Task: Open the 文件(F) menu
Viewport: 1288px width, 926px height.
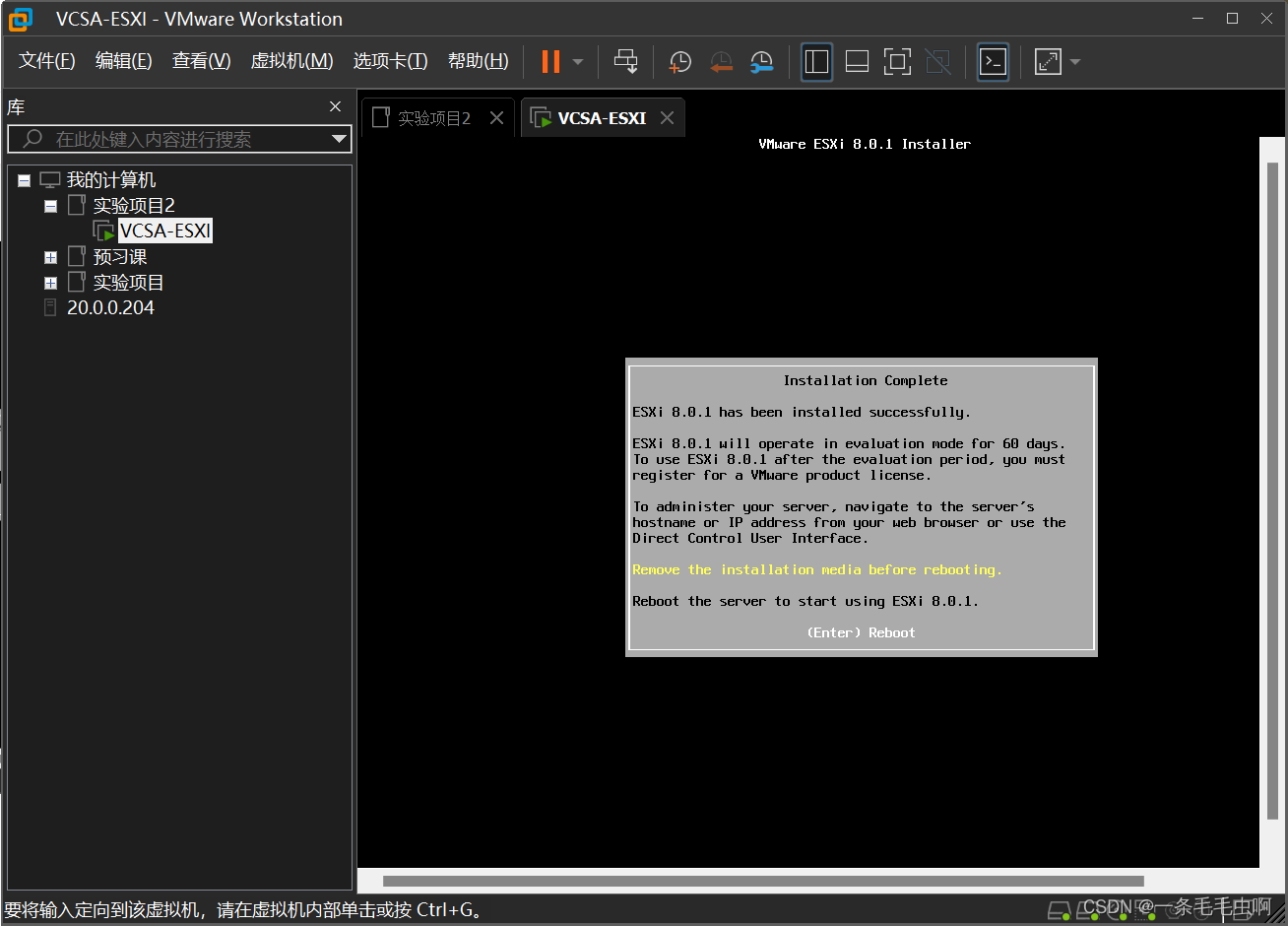Action: 46,61
